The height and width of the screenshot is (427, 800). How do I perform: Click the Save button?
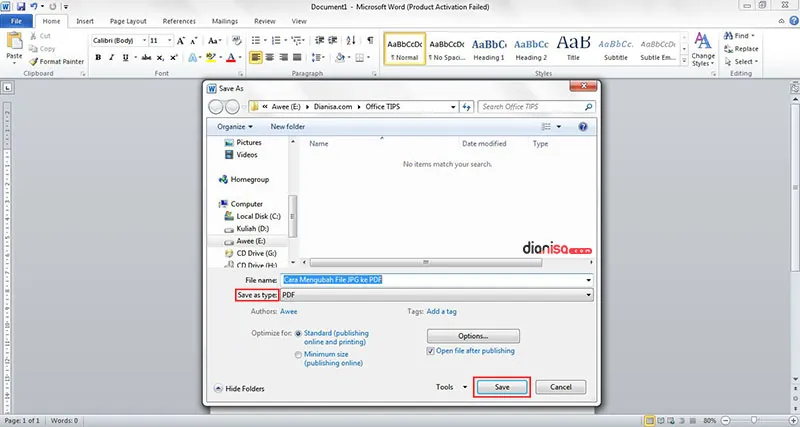[502, 387]
